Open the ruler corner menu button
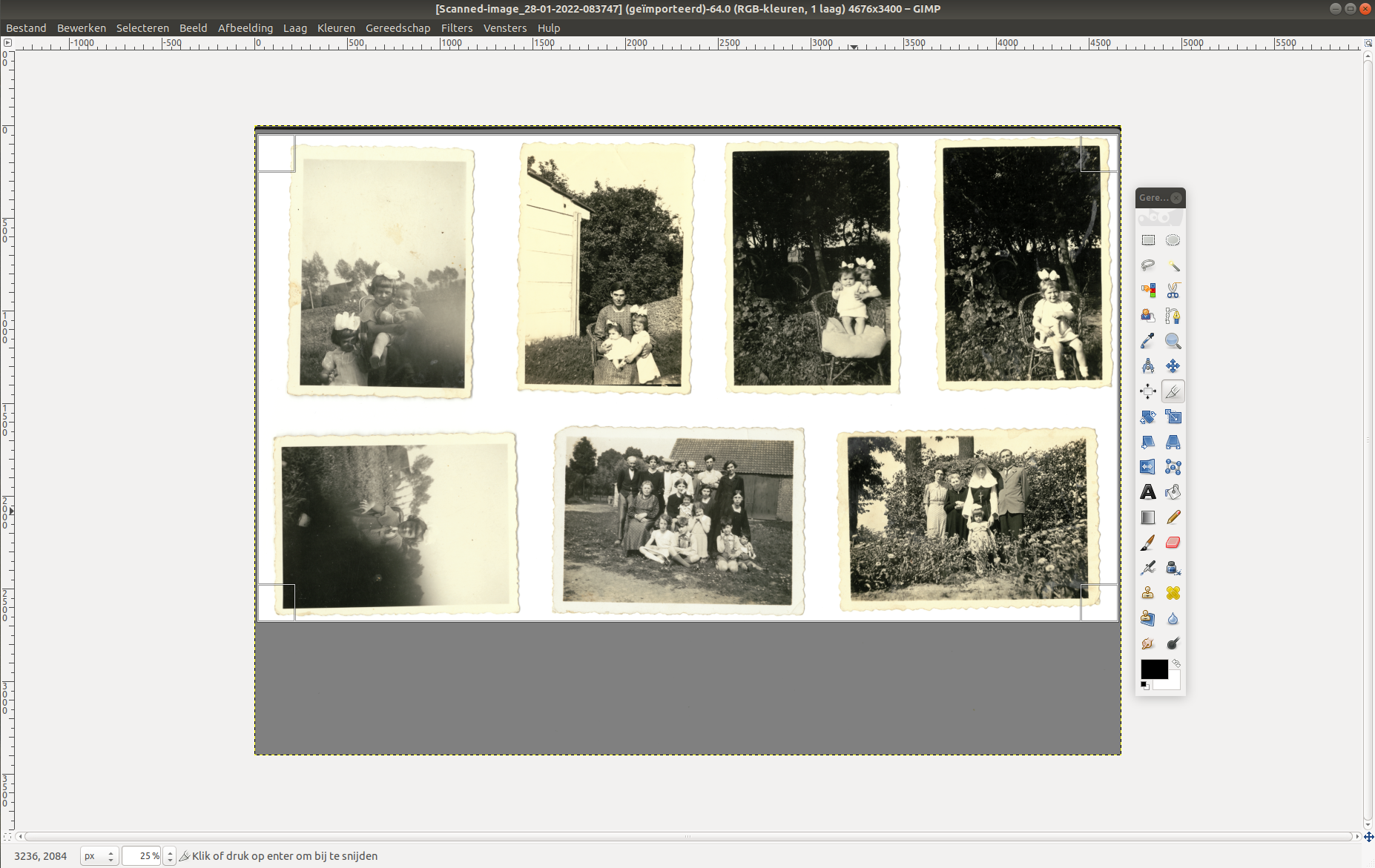 tap(7, 43)
